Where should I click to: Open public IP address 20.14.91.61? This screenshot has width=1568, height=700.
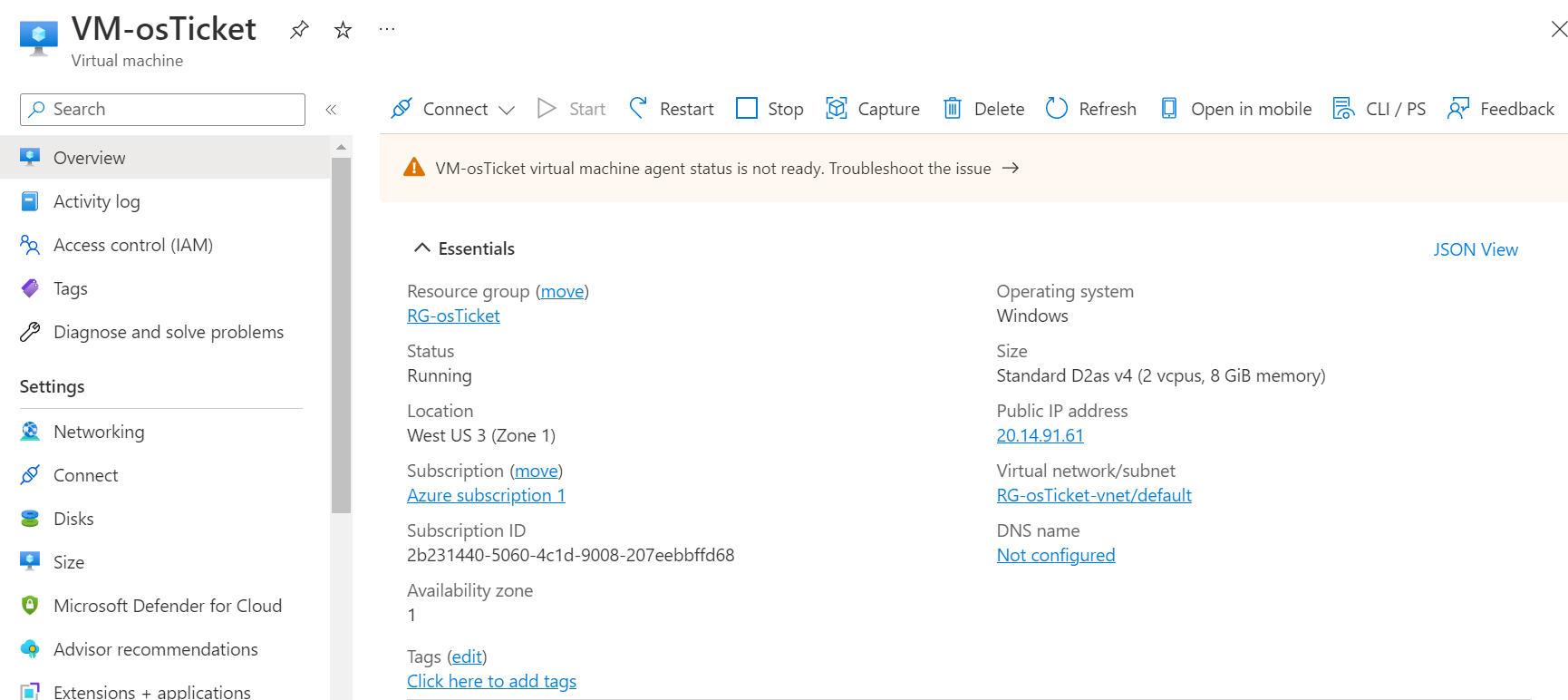(x=1040, y=435)
